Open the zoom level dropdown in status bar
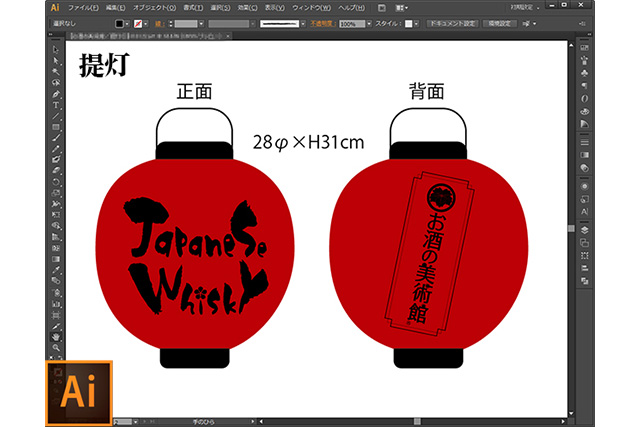The width and height of the screenshot is (640, 427). click(135, 421)
